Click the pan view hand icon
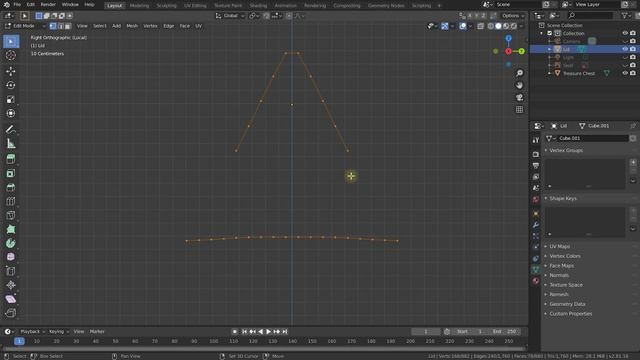This screenshot has width=640, height=360. [519, 85]
